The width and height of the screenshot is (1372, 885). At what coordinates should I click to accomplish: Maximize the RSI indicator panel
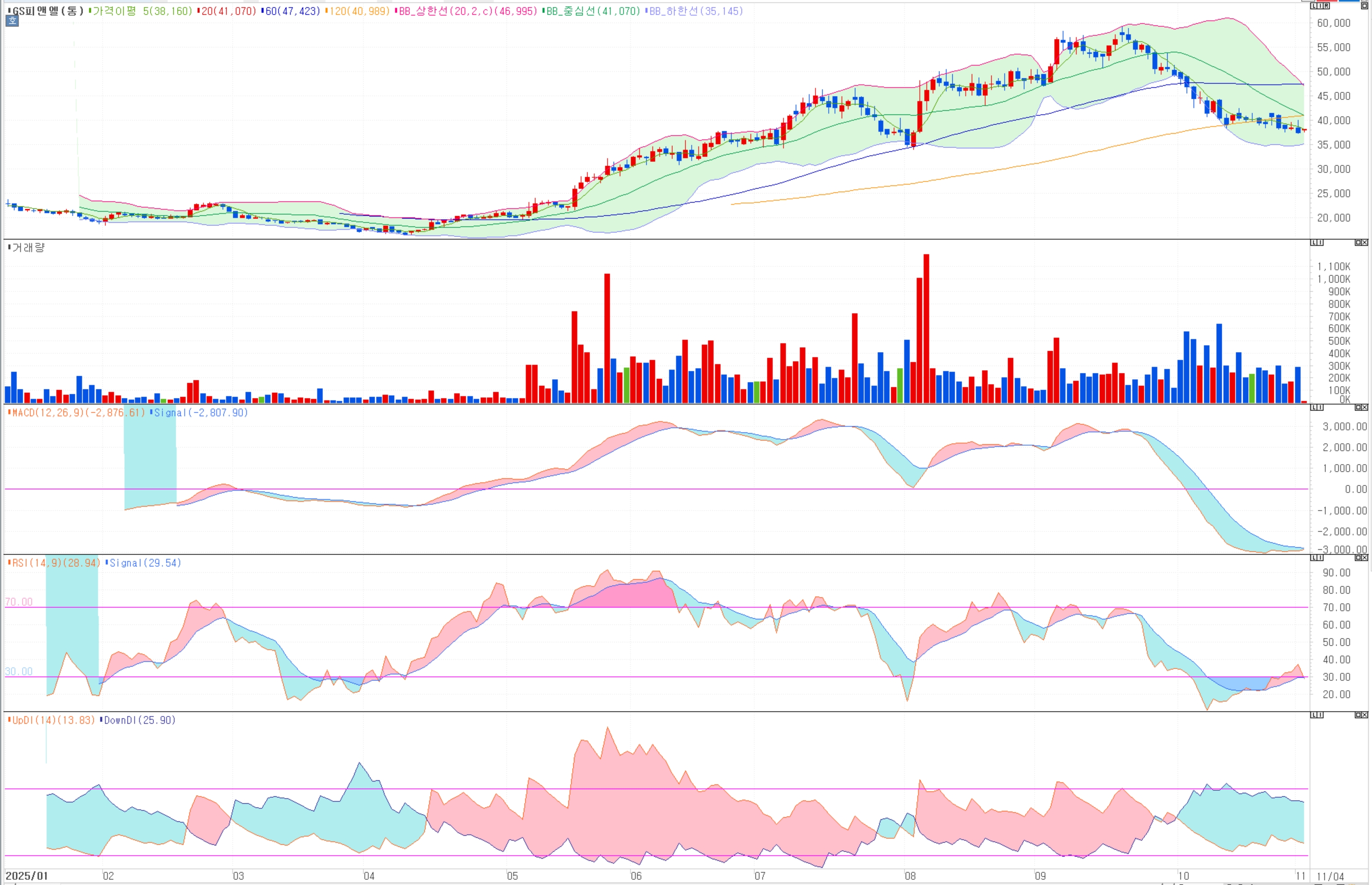(1358, 558)
